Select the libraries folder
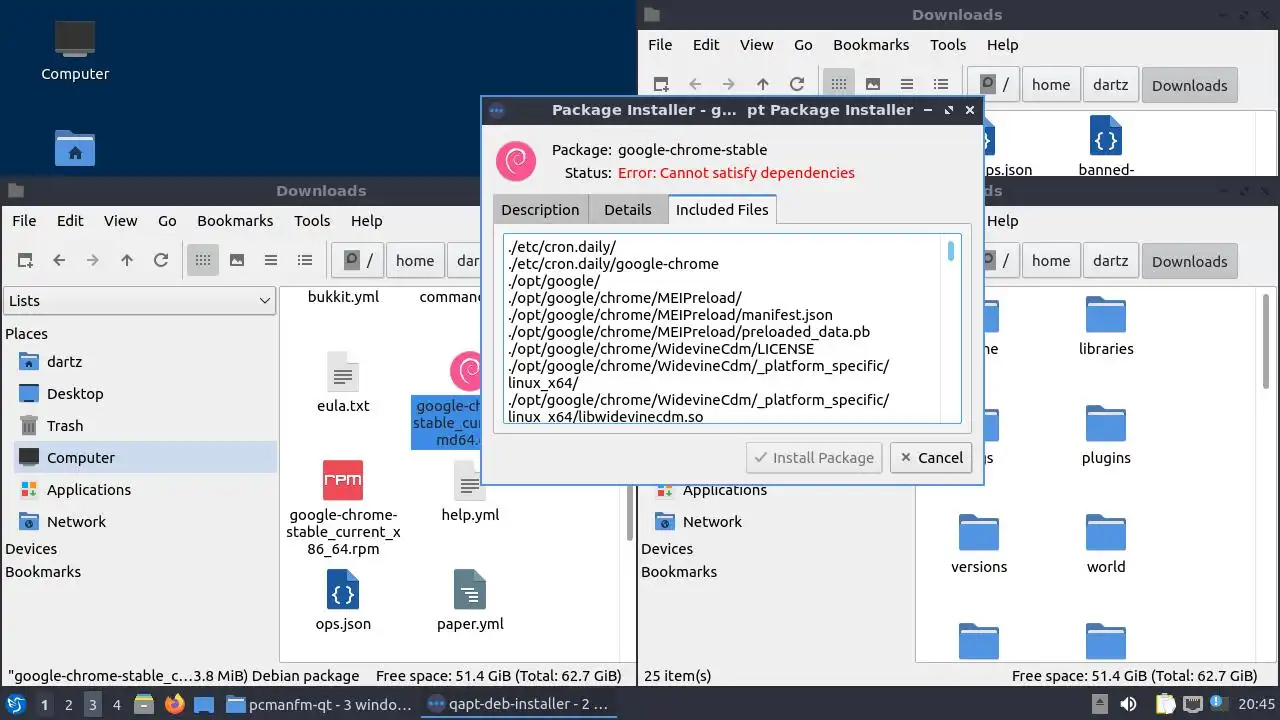 1106,315
